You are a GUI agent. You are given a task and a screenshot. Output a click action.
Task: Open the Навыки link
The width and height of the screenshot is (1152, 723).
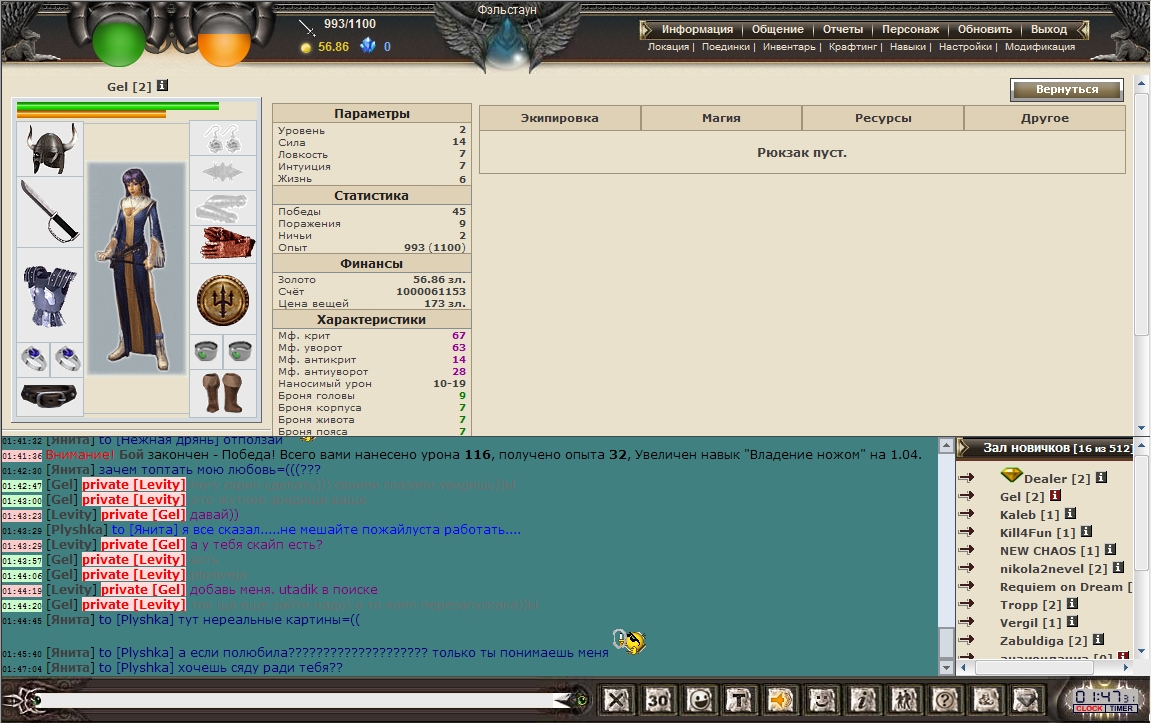click(x=907, y=46)
